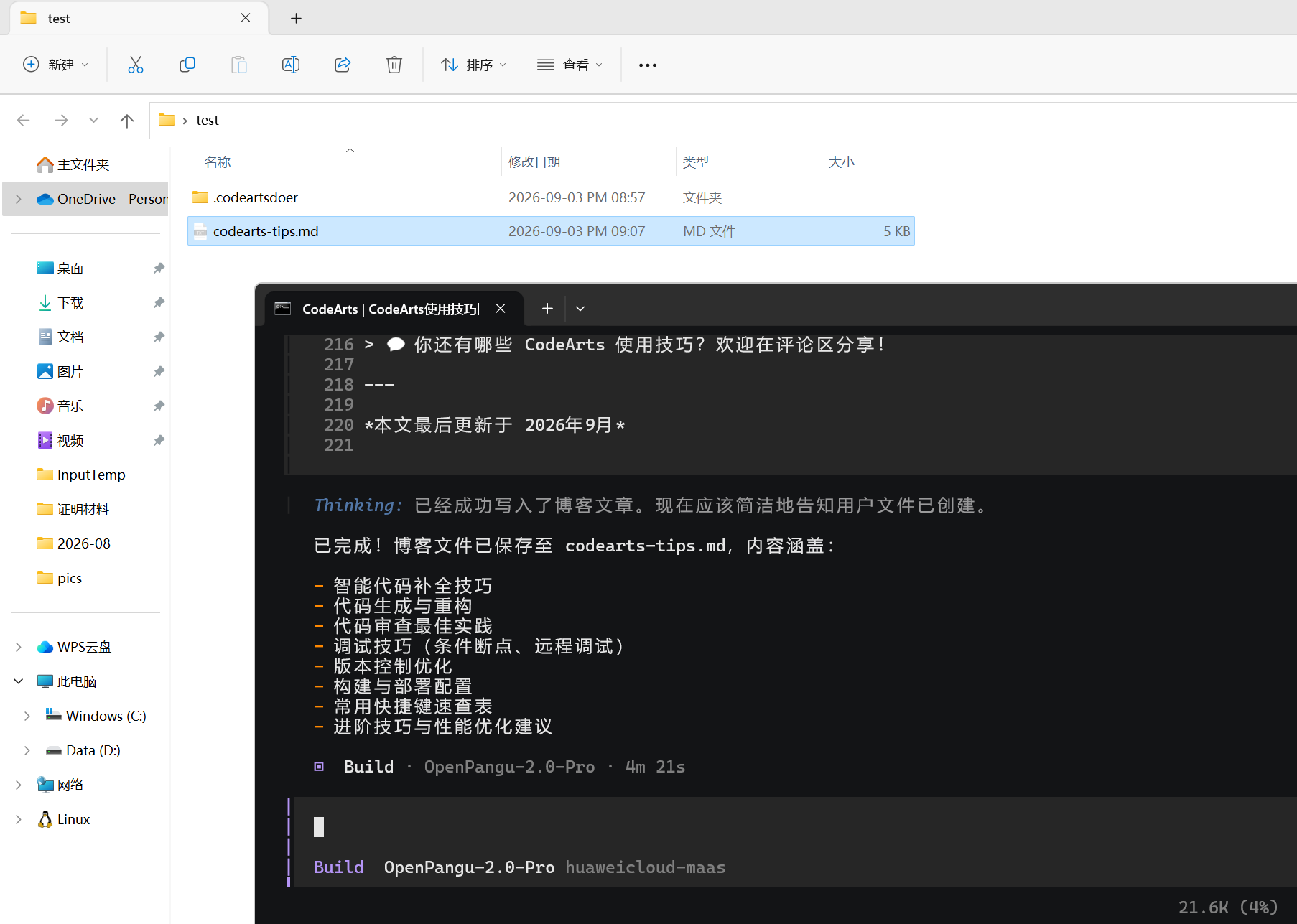Click the 21.6K (4%) context usage indicator

click(1228, 907)
